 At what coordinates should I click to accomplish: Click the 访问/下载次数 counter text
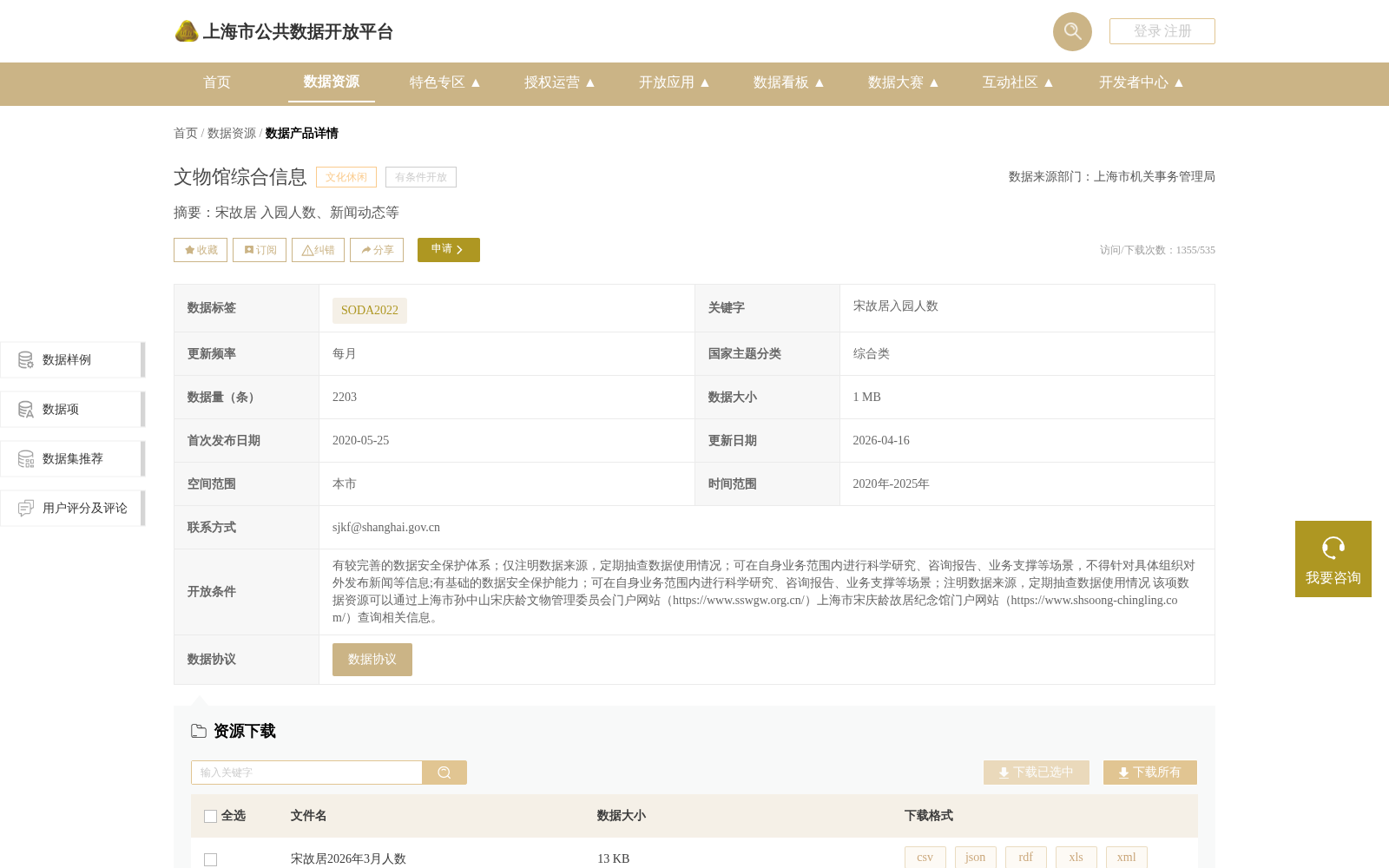[1157, 250]
